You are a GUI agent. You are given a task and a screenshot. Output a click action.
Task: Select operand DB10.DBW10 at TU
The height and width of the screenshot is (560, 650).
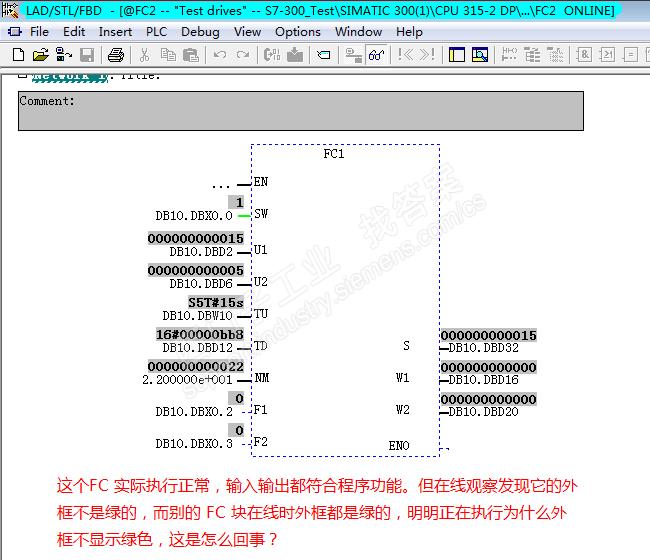click(x=197, y=316)
